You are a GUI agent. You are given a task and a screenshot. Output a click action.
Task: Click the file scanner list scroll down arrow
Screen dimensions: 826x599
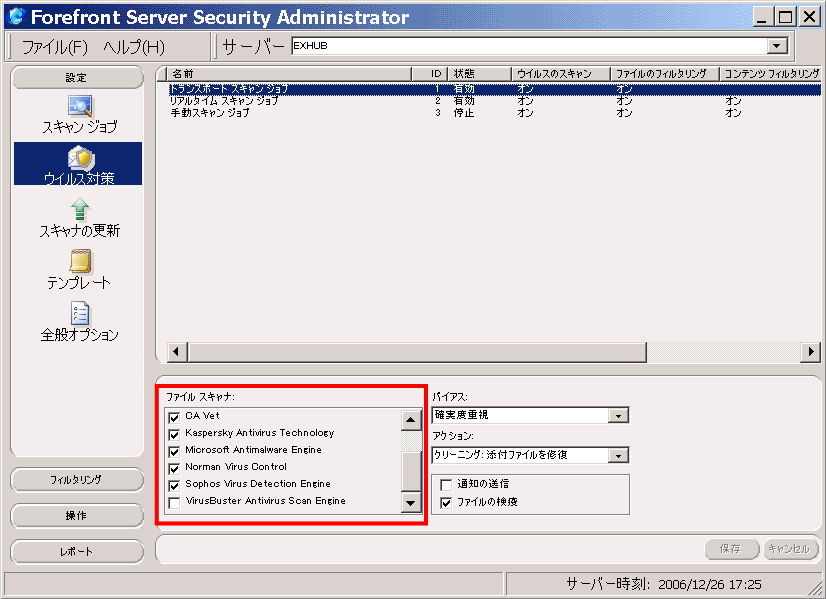(411, 503)
